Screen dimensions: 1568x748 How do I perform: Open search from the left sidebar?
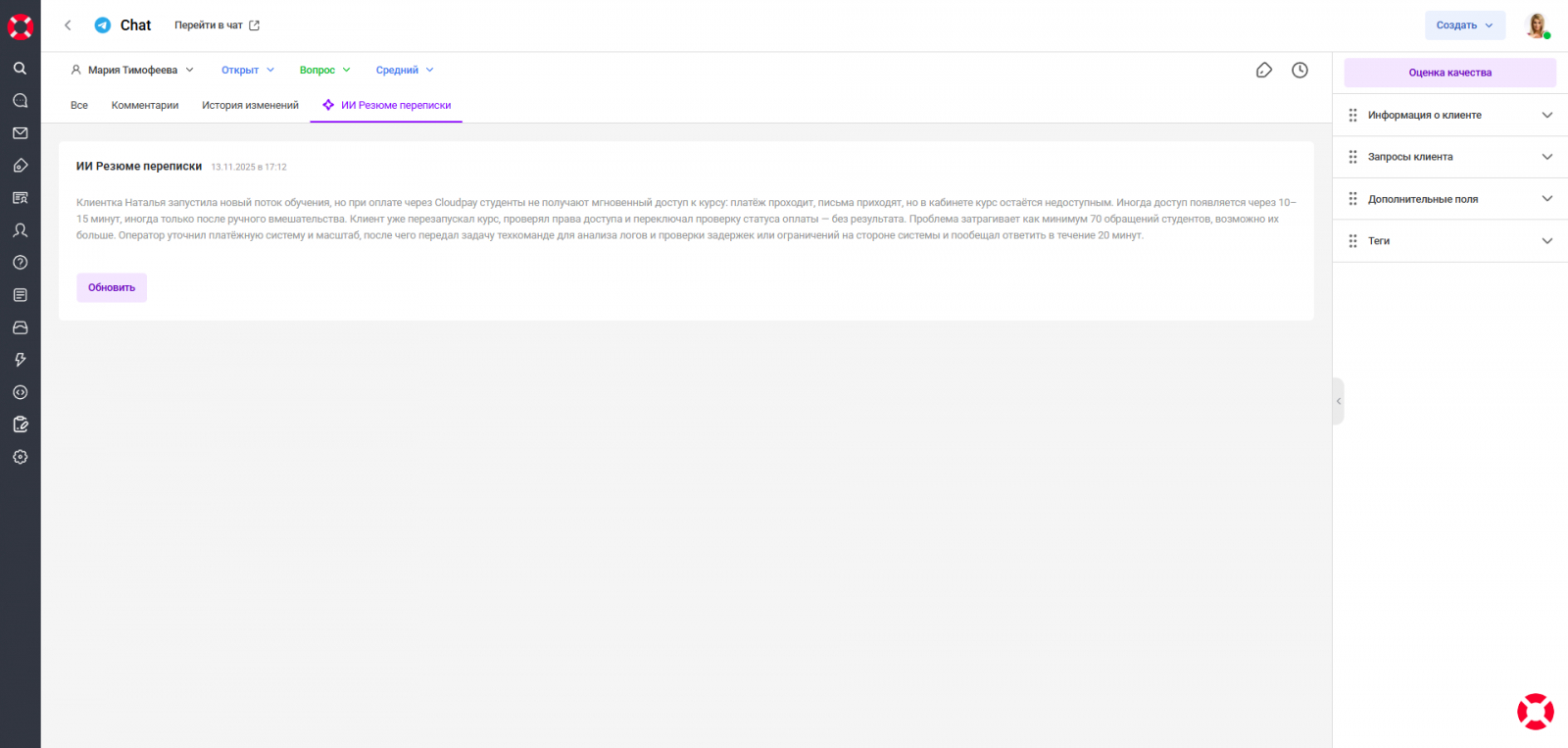[x=20, y=69]
